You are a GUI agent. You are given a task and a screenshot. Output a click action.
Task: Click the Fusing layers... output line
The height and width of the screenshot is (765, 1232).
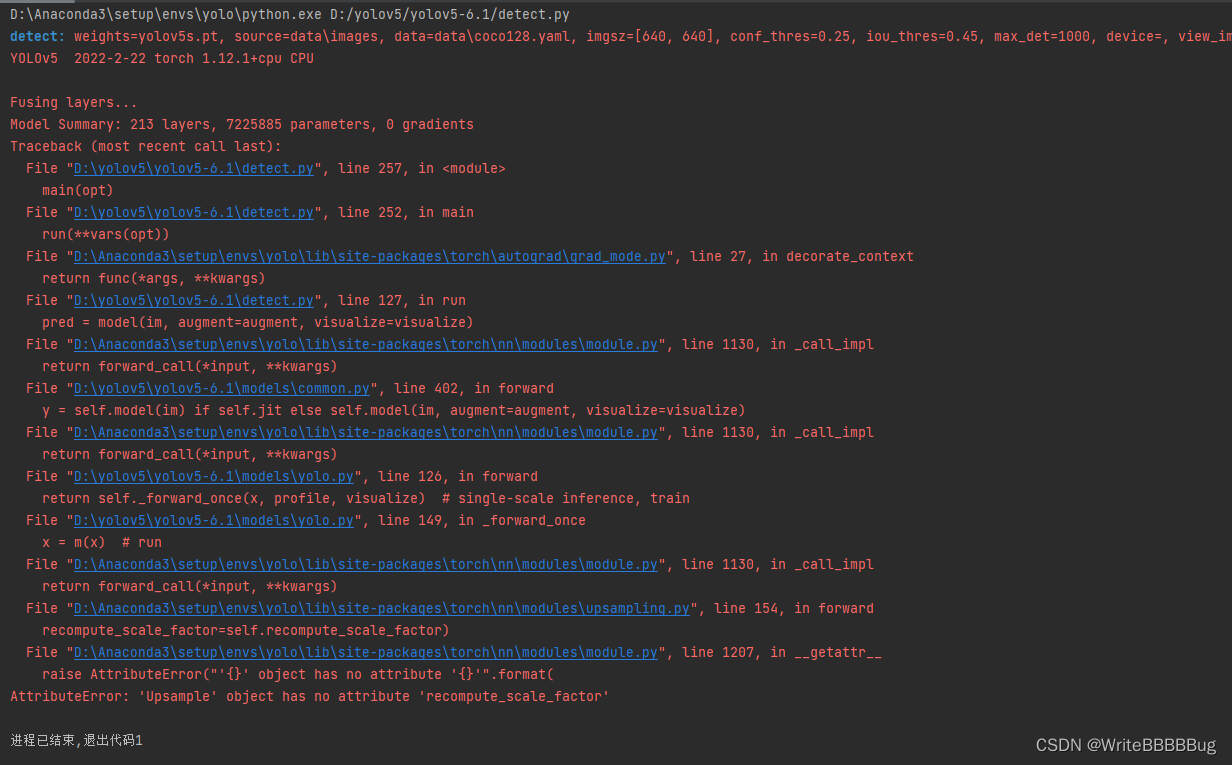pos(66,102)
